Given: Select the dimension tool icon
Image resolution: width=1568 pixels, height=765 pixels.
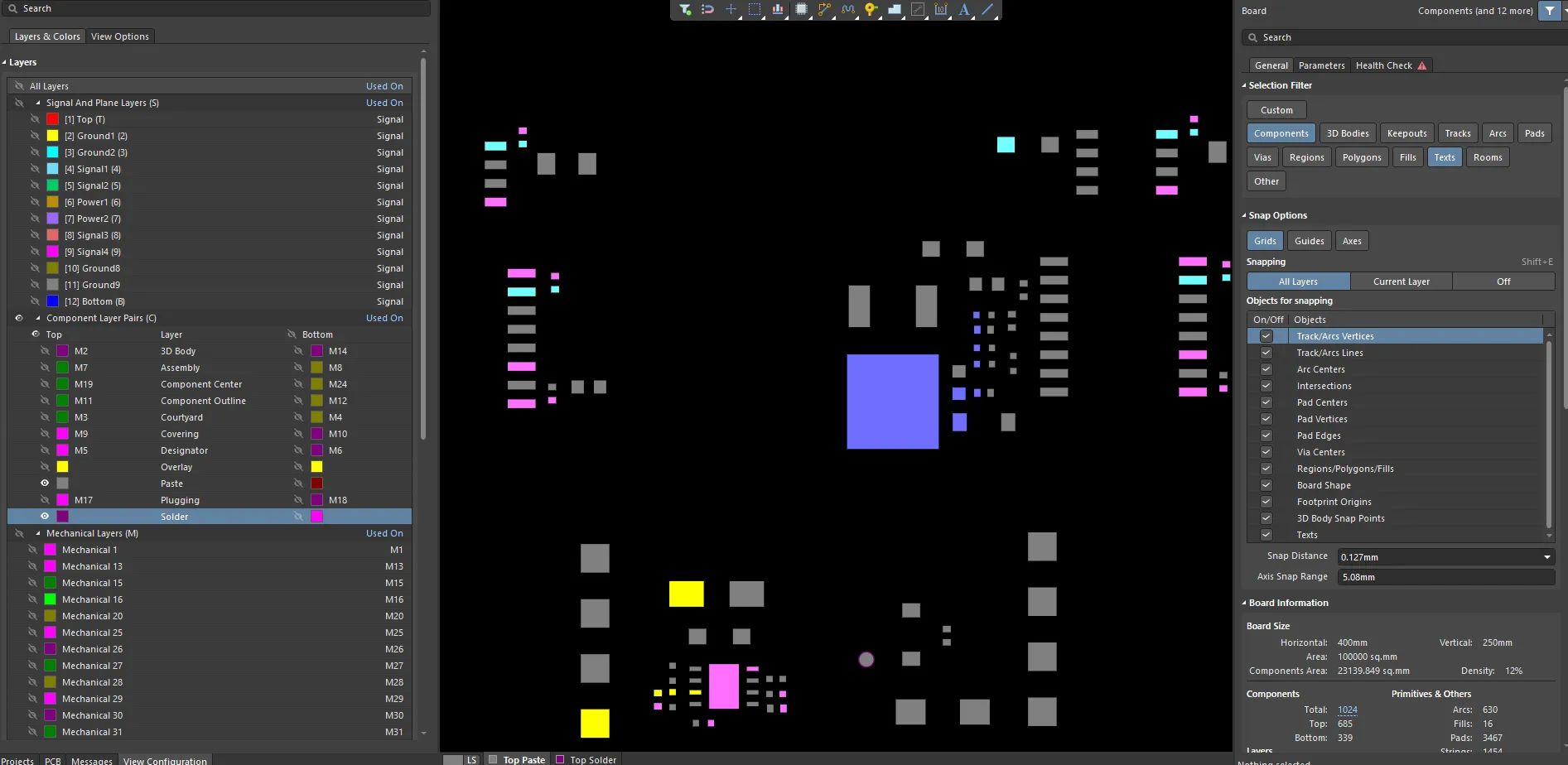Looking at the screenshot, I should coord(941,10).
